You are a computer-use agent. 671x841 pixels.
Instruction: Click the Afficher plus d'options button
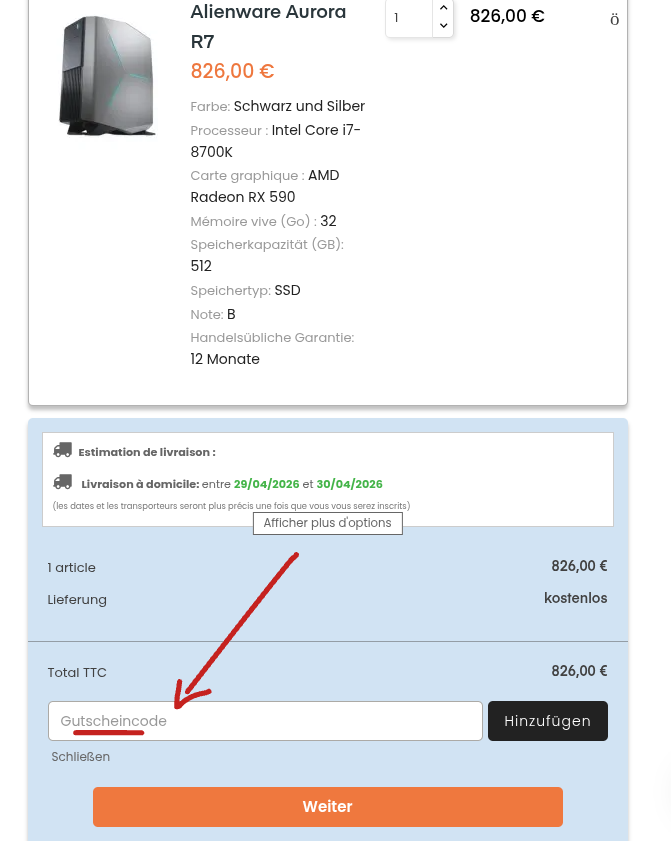click(328, 523)
